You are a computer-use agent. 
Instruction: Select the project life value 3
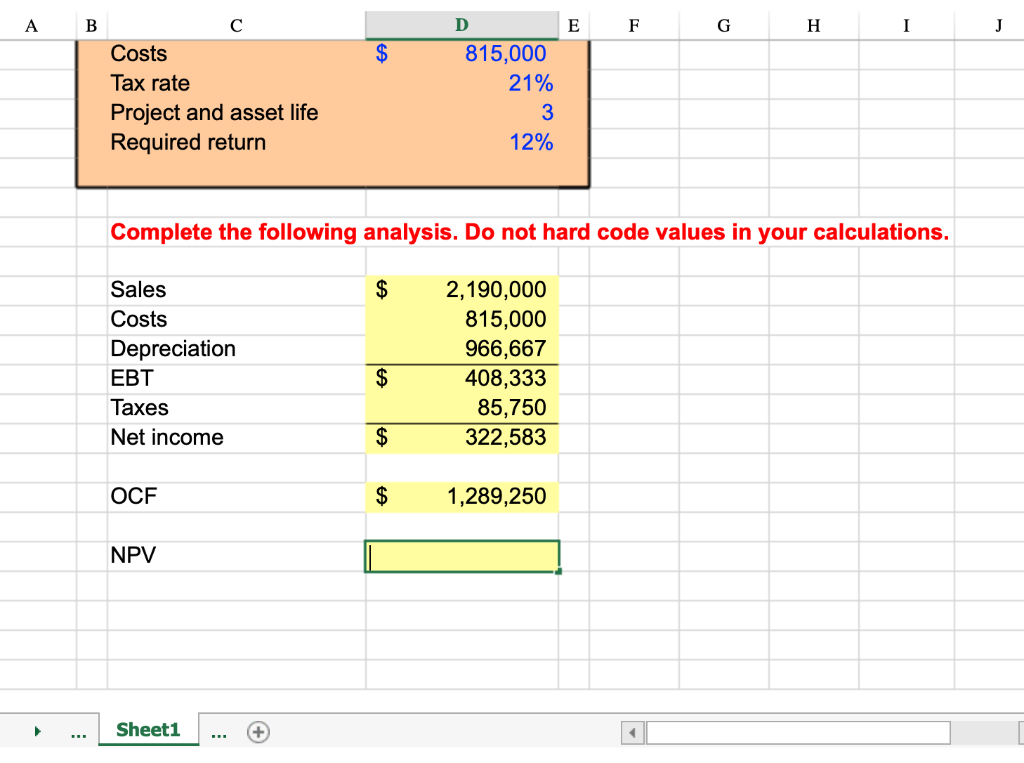pos(462,112)
